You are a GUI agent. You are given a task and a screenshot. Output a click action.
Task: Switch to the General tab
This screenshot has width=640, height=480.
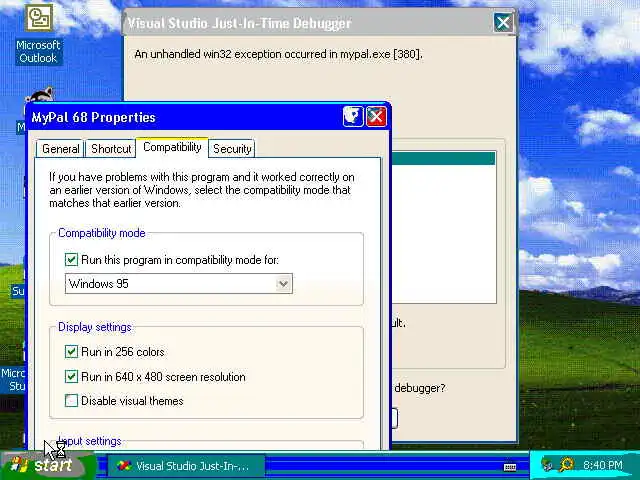pos(60,149)
